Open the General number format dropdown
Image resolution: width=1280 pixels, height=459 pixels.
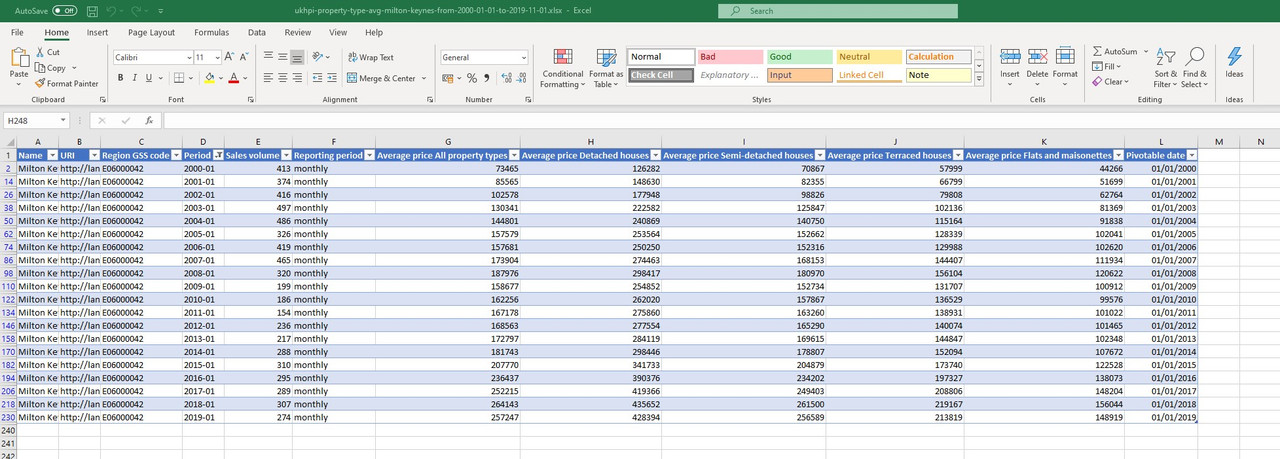click(x=522, y=57)
